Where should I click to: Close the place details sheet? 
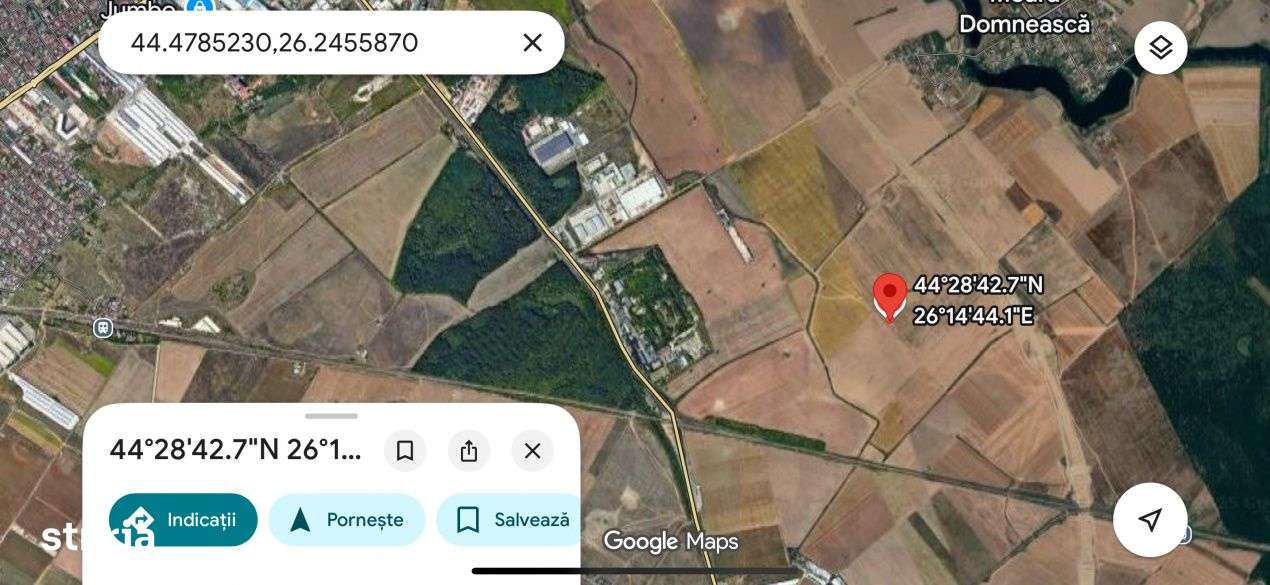(532, 451)
